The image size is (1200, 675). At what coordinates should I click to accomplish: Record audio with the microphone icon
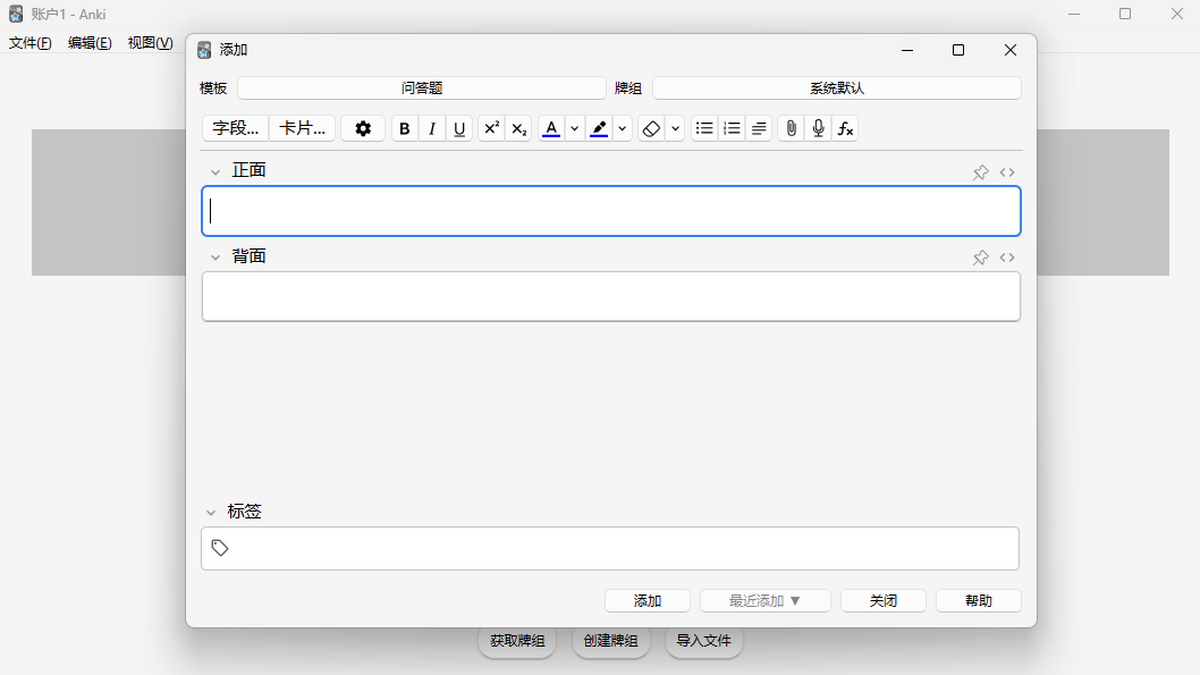click(x=818, y=128)
